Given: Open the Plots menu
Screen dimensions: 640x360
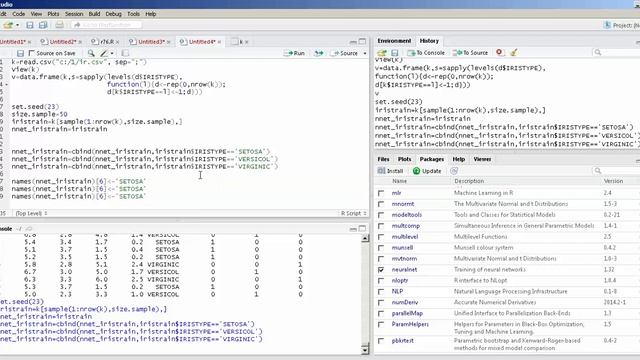Looking at the screenshot, I should (53, 14).
